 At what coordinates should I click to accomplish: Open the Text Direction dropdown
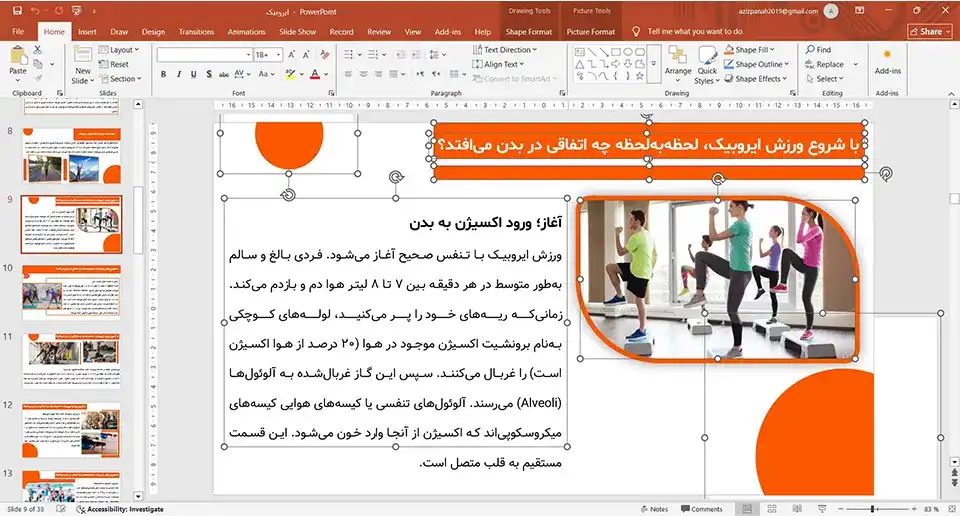[x=504, y=50]
